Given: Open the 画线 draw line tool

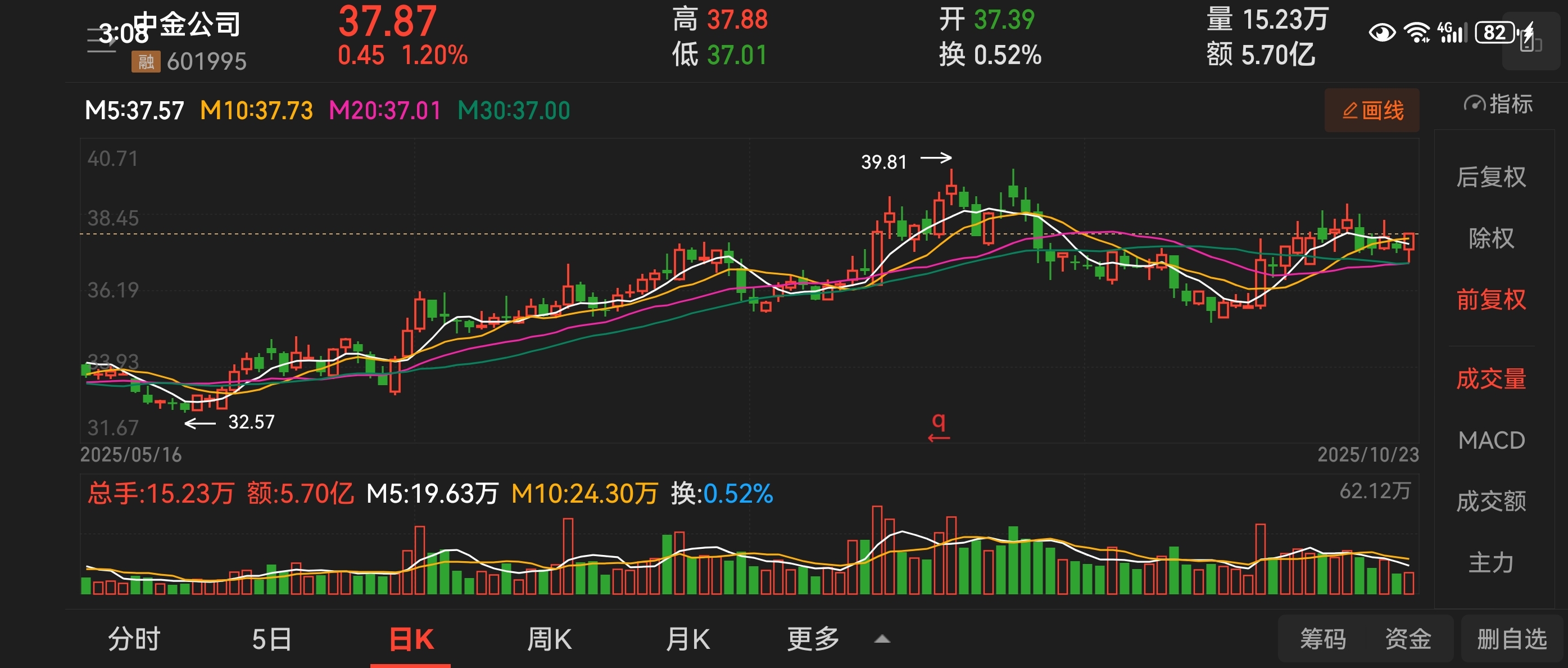Looking at the screenshot, I should click(x=1371, y=110).
